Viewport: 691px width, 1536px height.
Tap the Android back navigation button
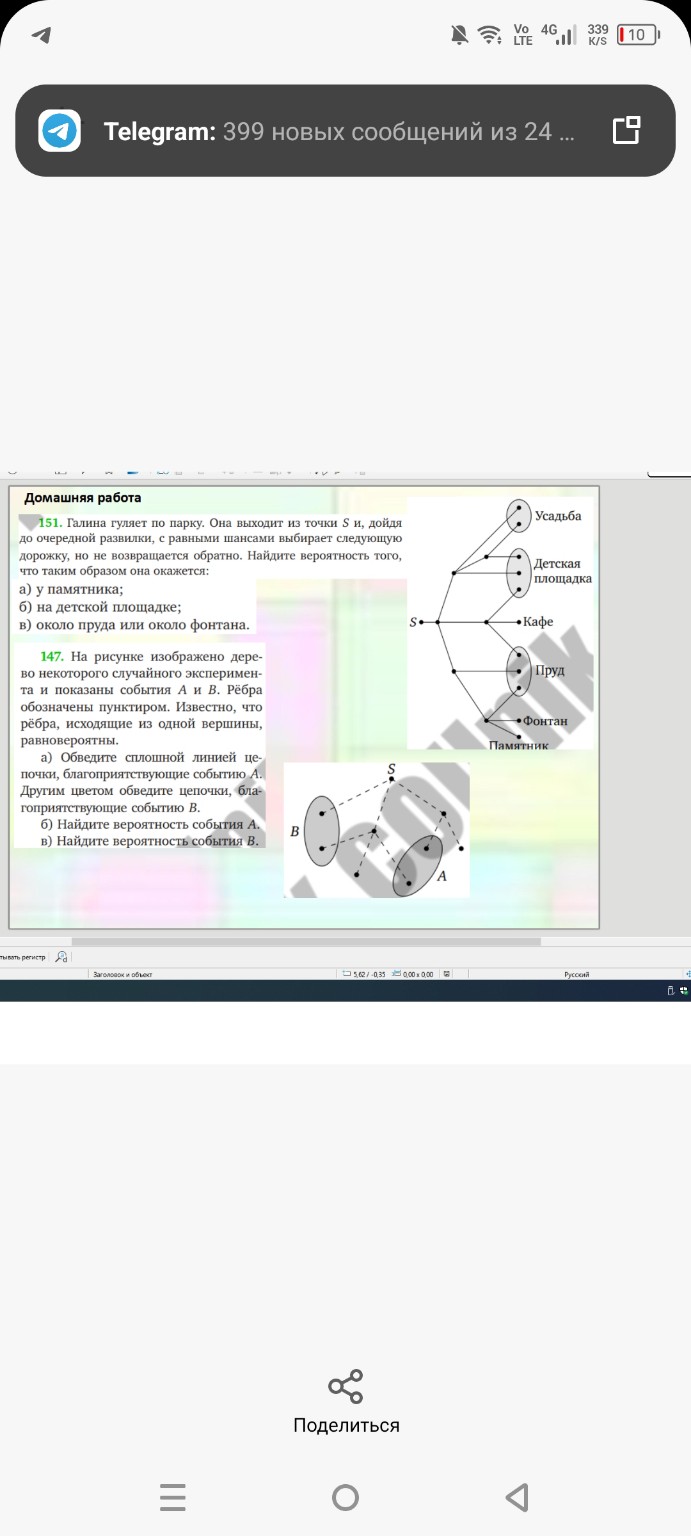(517, 1497)
